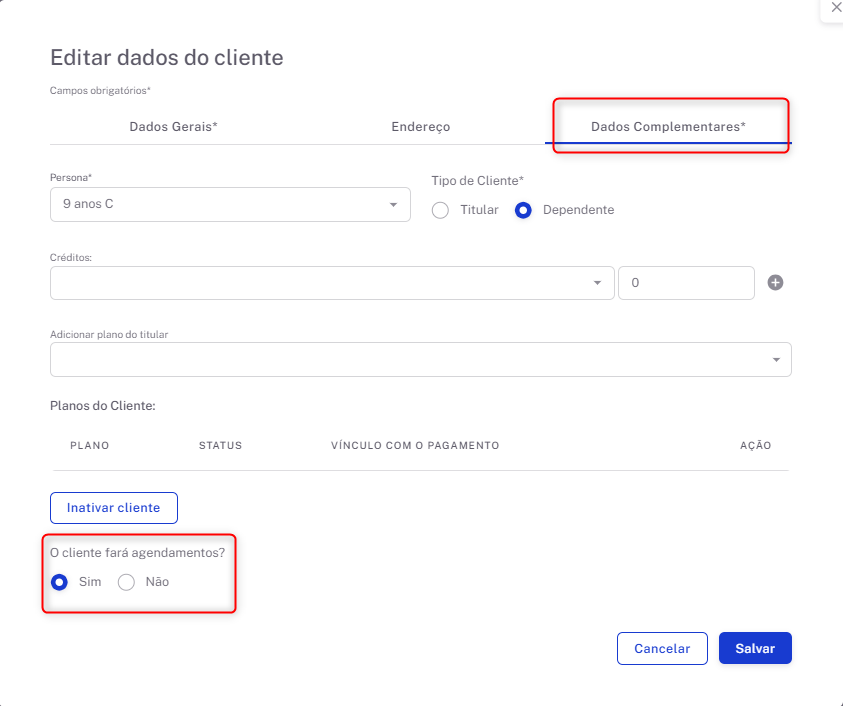The width and height of the screenshot is (843, 706).
Task: Open Adicionar plano do titular dropdown
Action: pos(420,360)
